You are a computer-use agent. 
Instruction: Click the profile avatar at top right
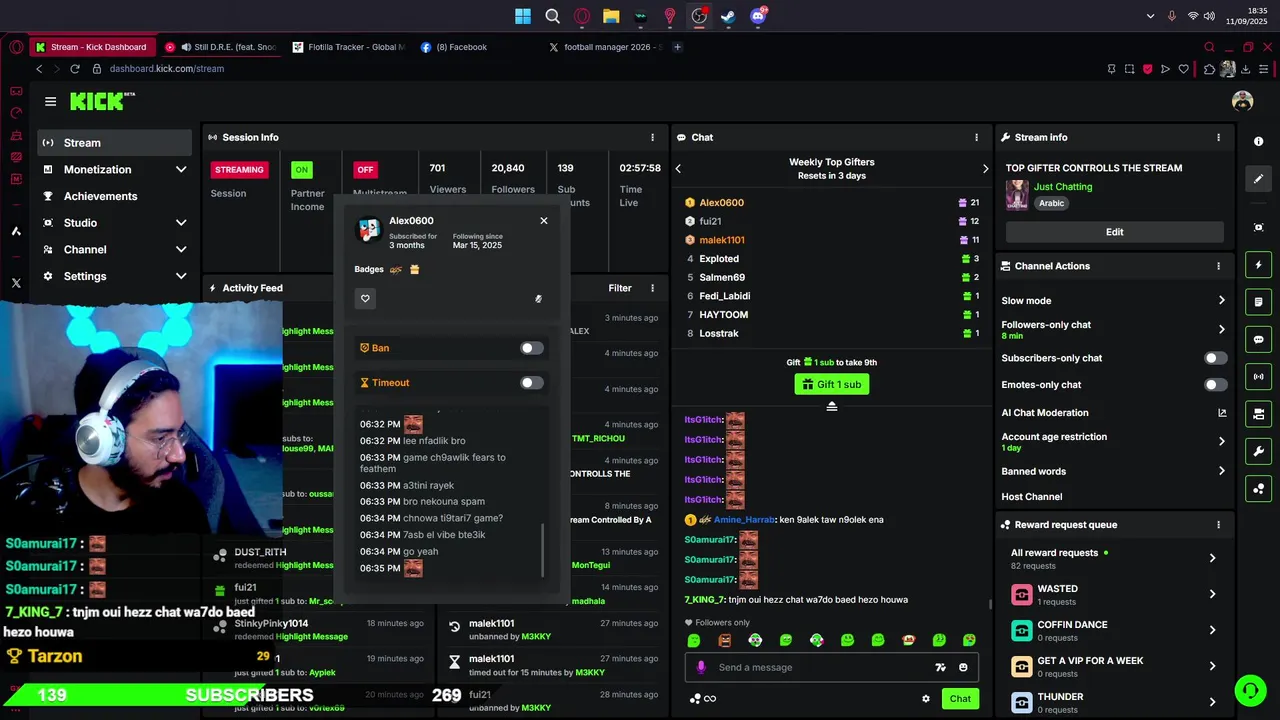tap(1242, 101)
